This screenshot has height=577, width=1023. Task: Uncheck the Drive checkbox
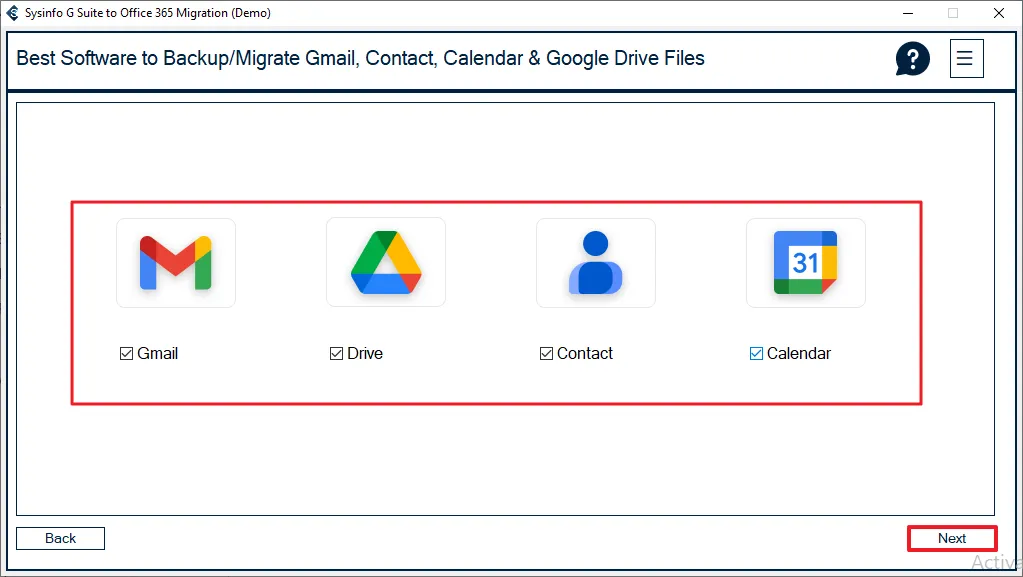337,354
